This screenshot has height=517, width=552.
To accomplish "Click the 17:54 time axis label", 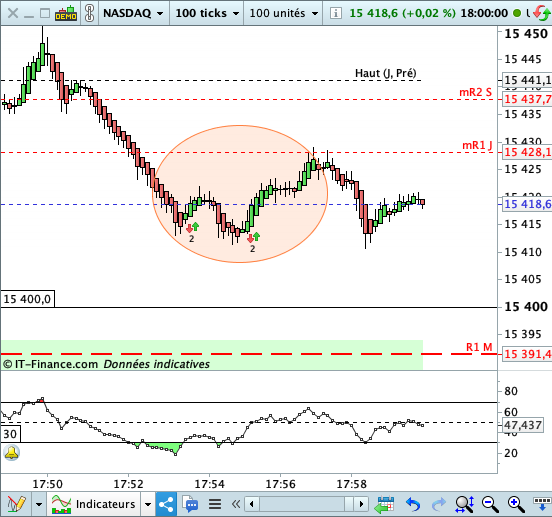I will pos(209,484).
